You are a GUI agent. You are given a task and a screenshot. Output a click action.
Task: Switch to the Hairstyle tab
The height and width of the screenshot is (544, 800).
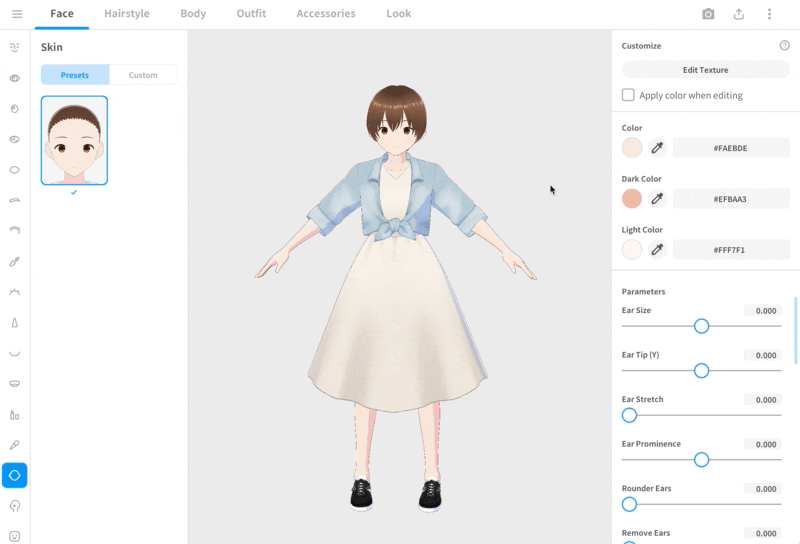(x=127, y=14)
